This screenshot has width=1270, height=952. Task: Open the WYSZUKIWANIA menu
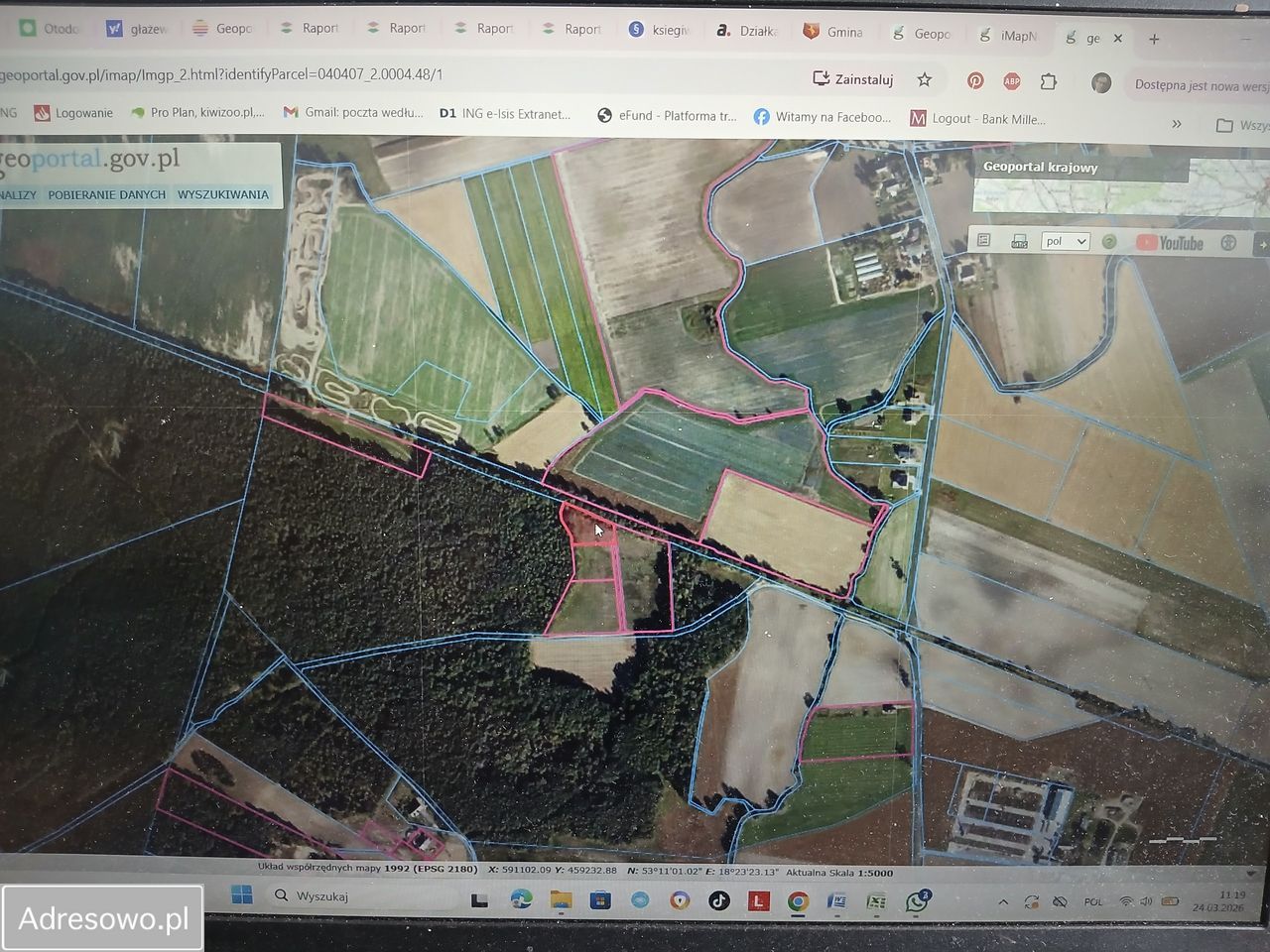(223, 194)
